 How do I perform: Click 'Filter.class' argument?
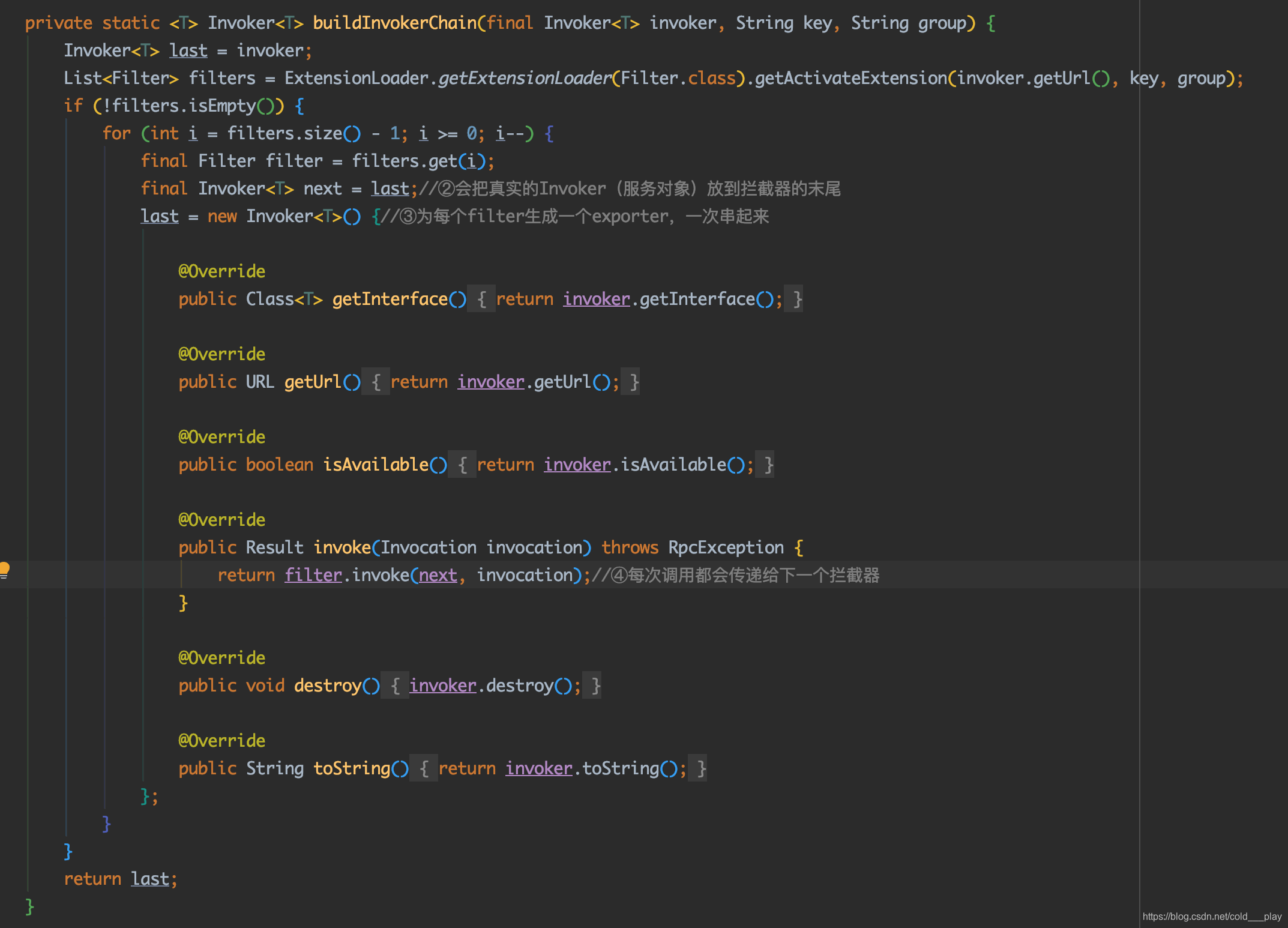(x=678, y=78)
